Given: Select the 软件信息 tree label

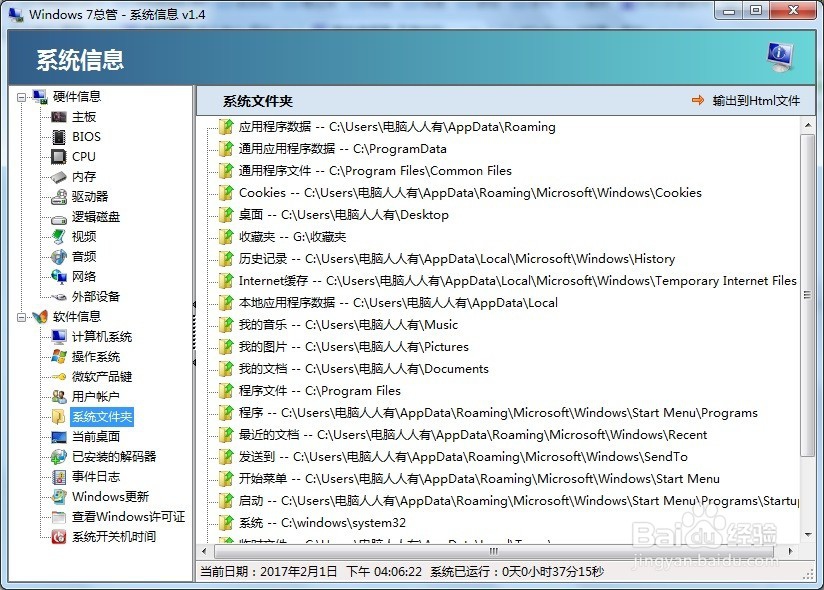Looking at the screenshot, I should [77, 317].
